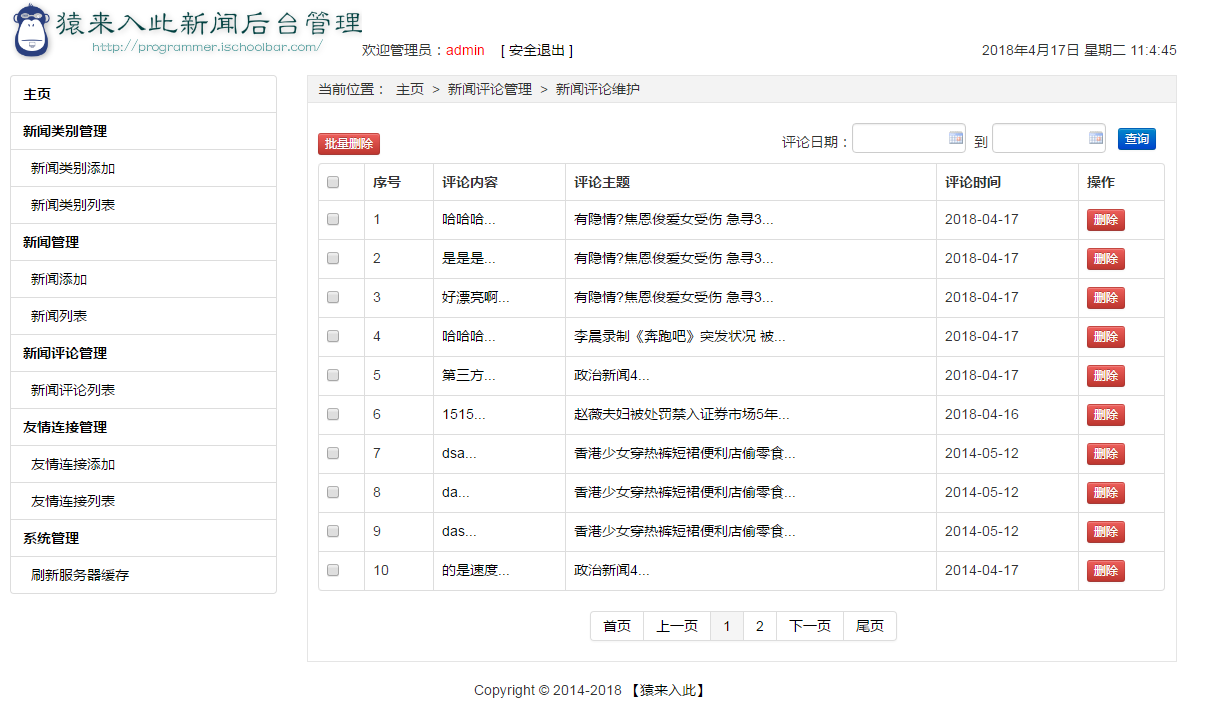Image resolution: width=1214 pixels, height=722 pixels.
Task: Remove row 10 的是速度 using 删除
Action: (1106, 571)
